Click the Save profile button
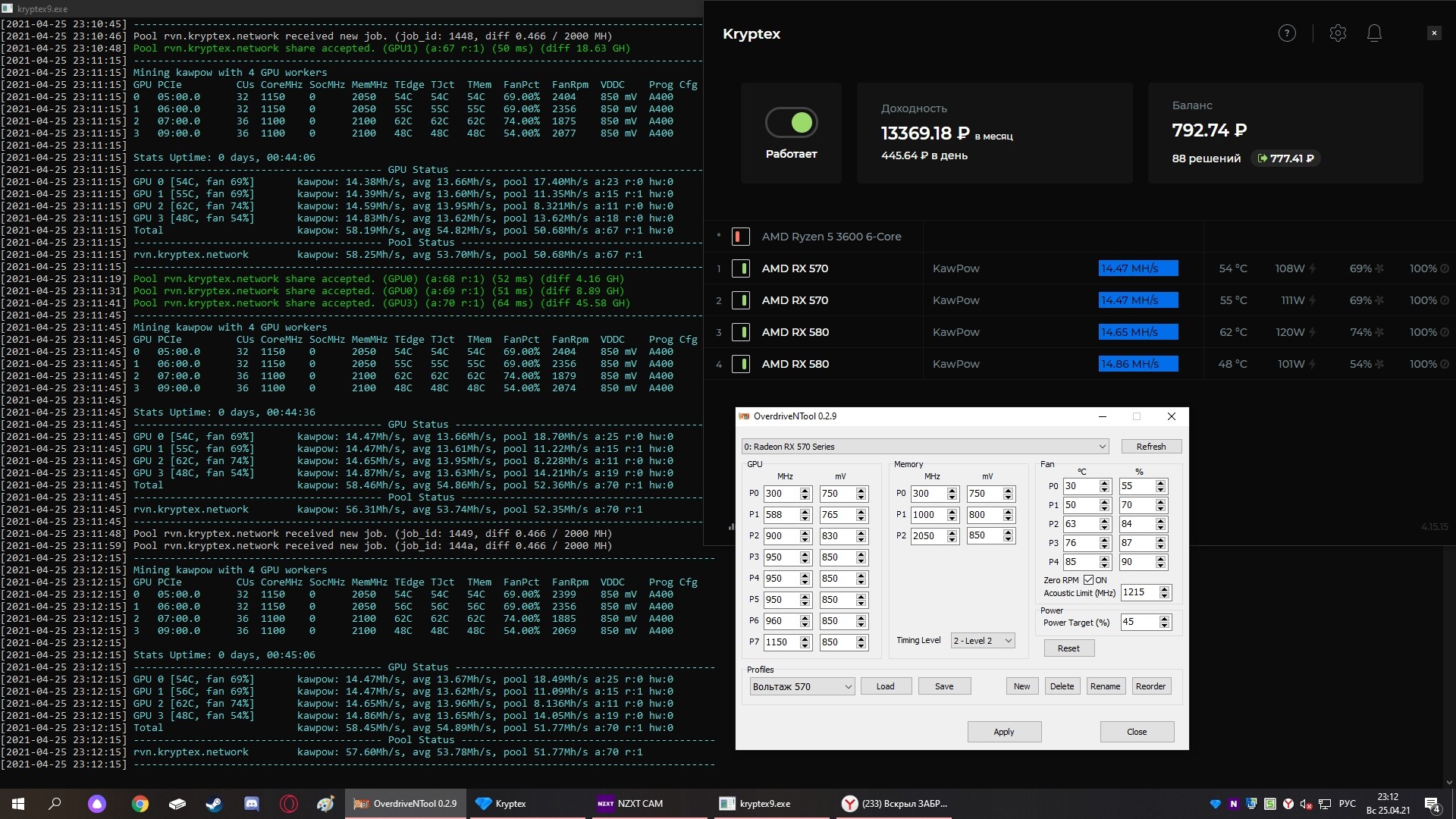The height and width of the screenshot is (819, 1456). (944, 686)
